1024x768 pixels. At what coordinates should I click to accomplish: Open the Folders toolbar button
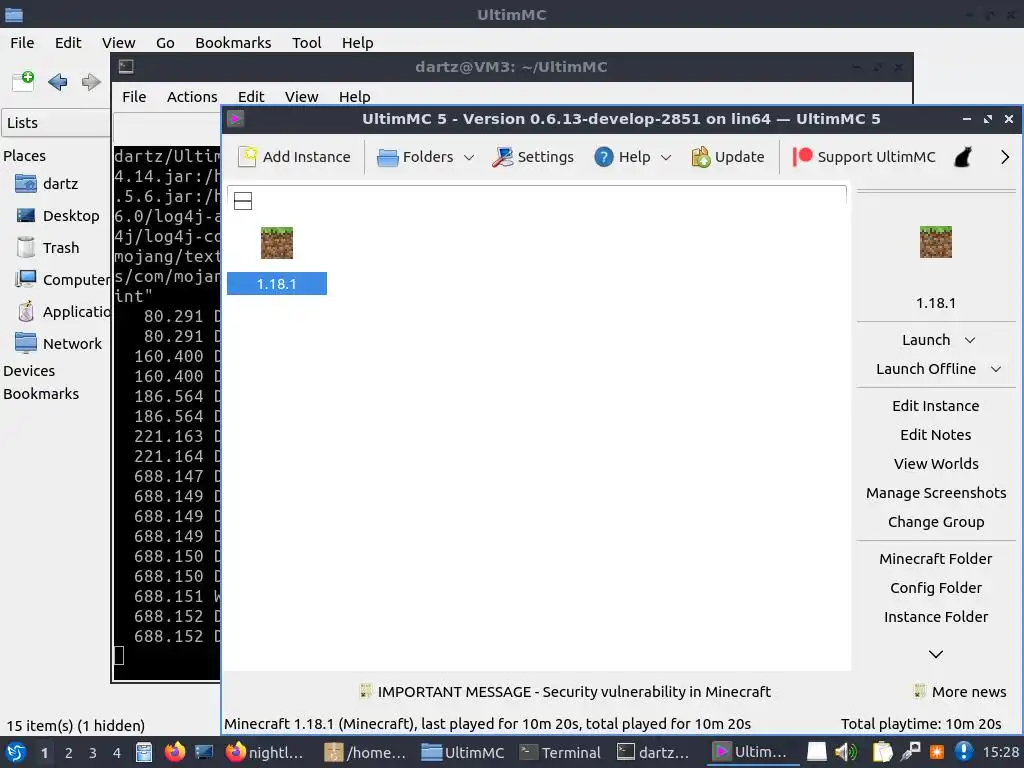[415, 157]
